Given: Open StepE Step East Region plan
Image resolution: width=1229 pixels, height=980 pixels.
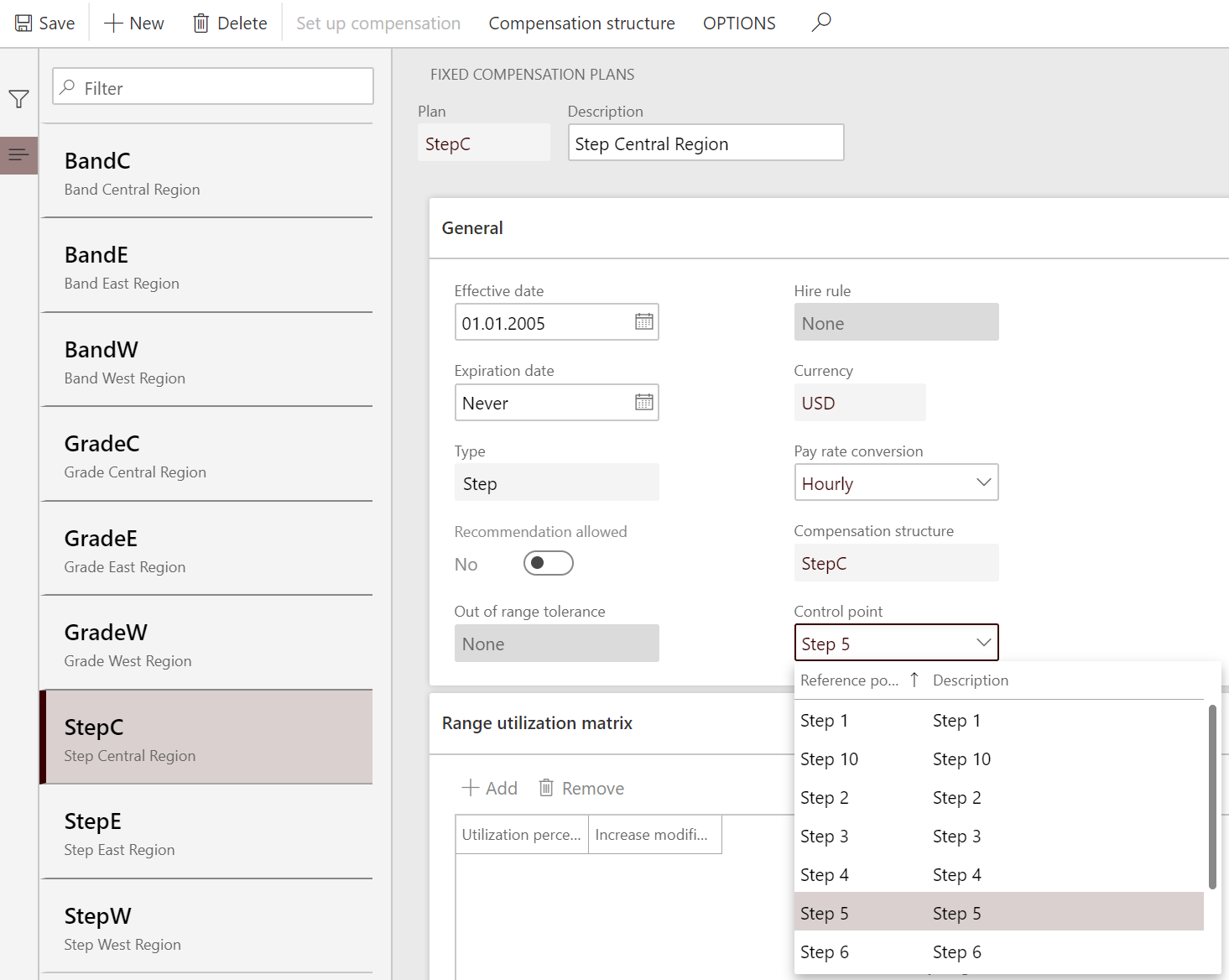Looking at the screenshot, I should tap(206, 831).
